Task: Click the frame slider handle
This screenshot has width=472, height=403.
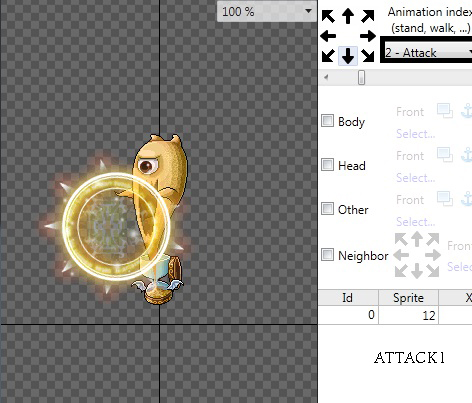Action: point(361,78)
